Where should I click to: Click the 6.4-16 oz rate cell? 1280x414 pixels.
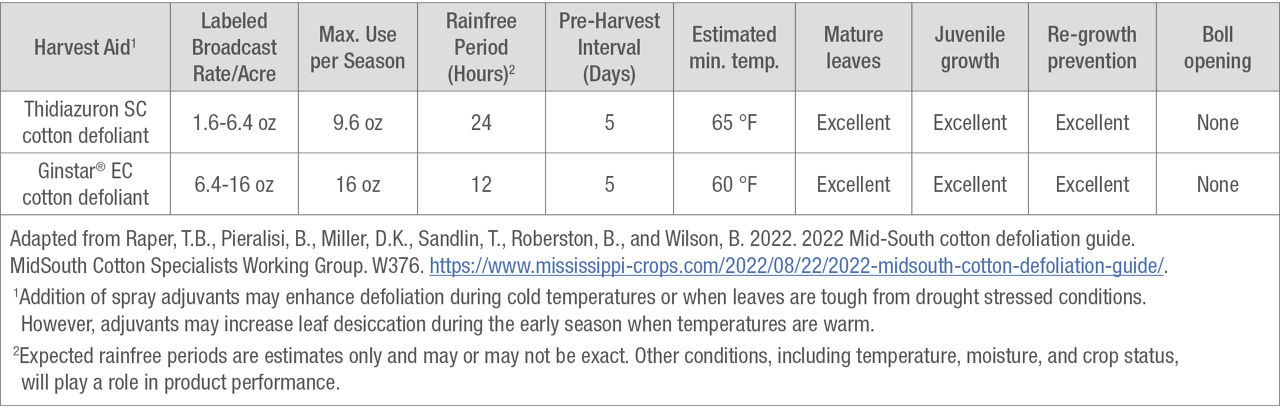236,185
